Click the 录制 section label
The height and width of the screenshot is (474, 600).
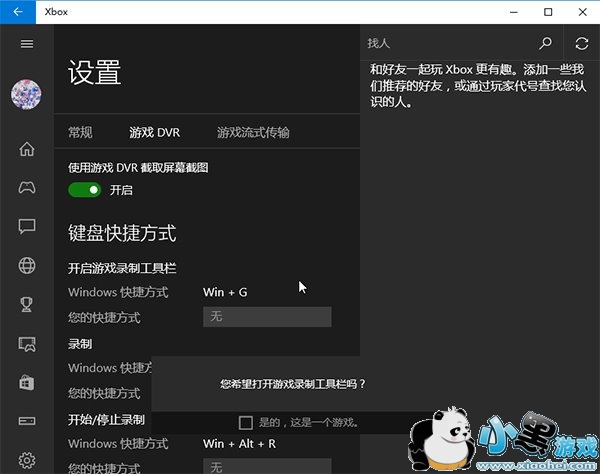pyautogui.click(x=80, y=344)
